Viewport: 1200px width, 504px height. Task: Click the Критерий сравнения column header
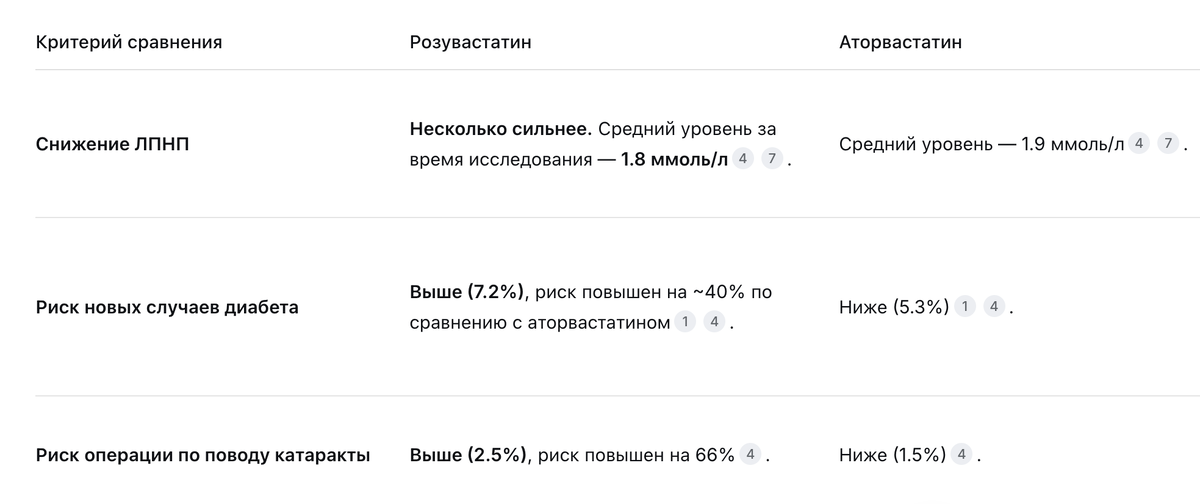129,43
